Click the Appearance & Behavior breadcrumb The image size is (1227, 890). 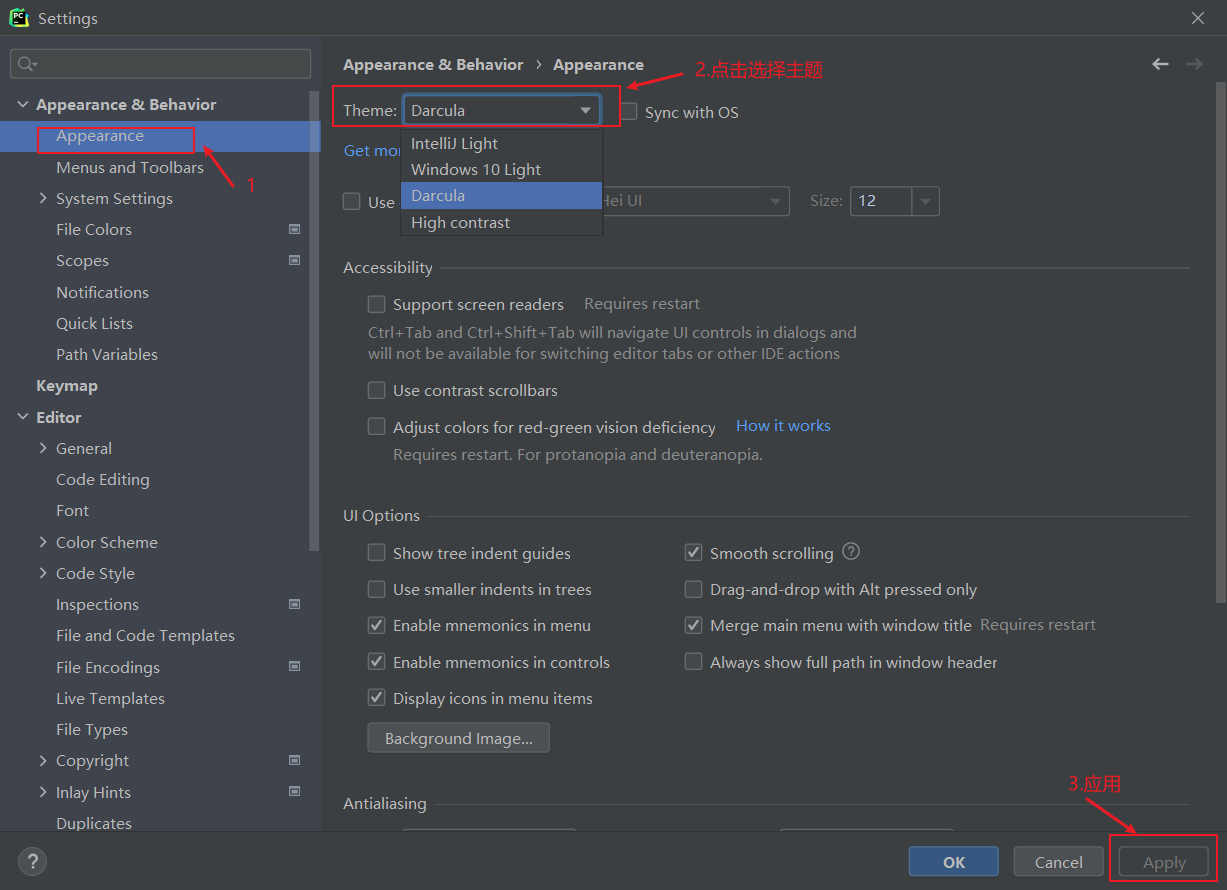433,64
